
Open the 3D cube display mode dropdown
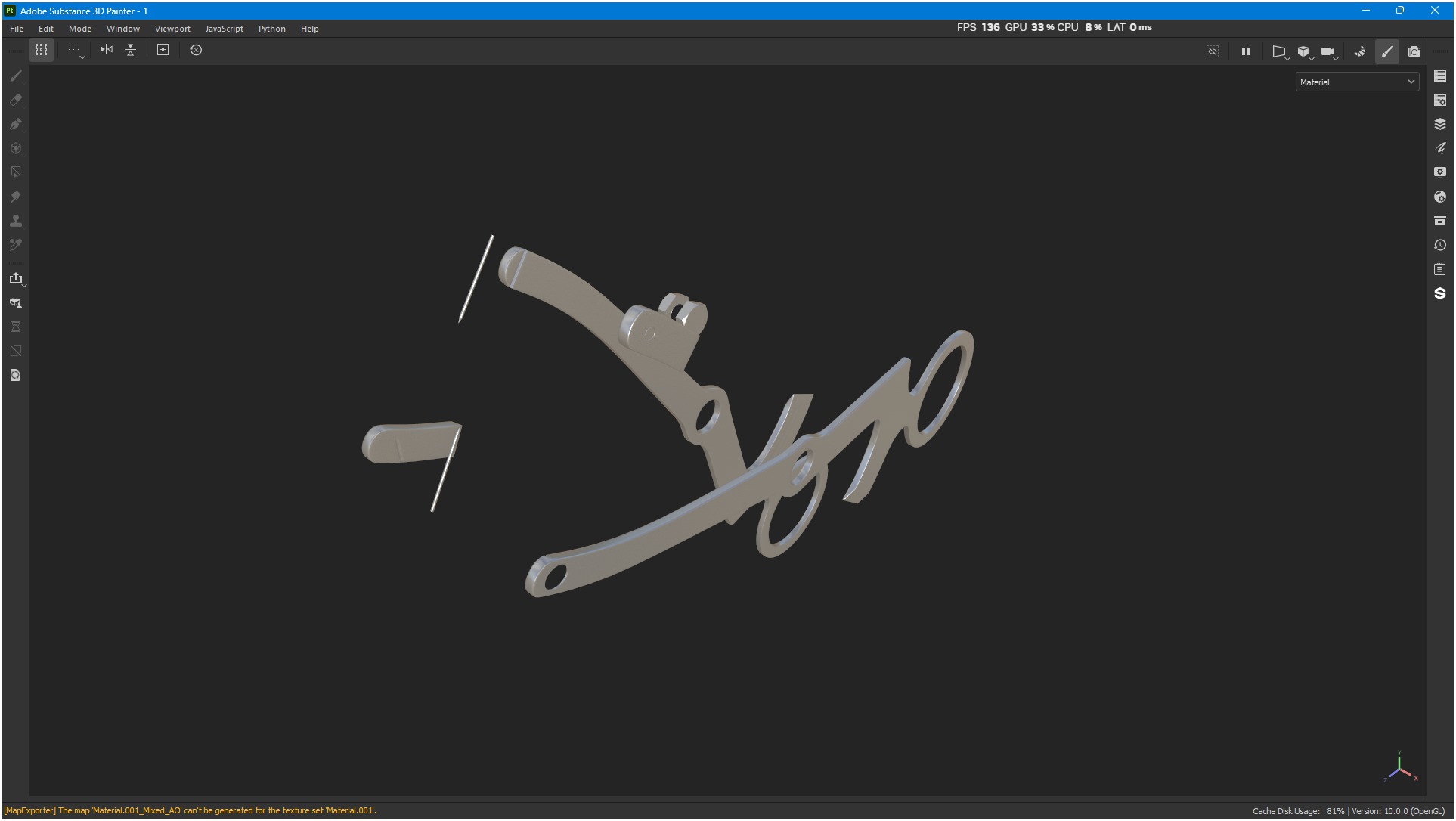pyautogui.click(x=1305, y=52)
